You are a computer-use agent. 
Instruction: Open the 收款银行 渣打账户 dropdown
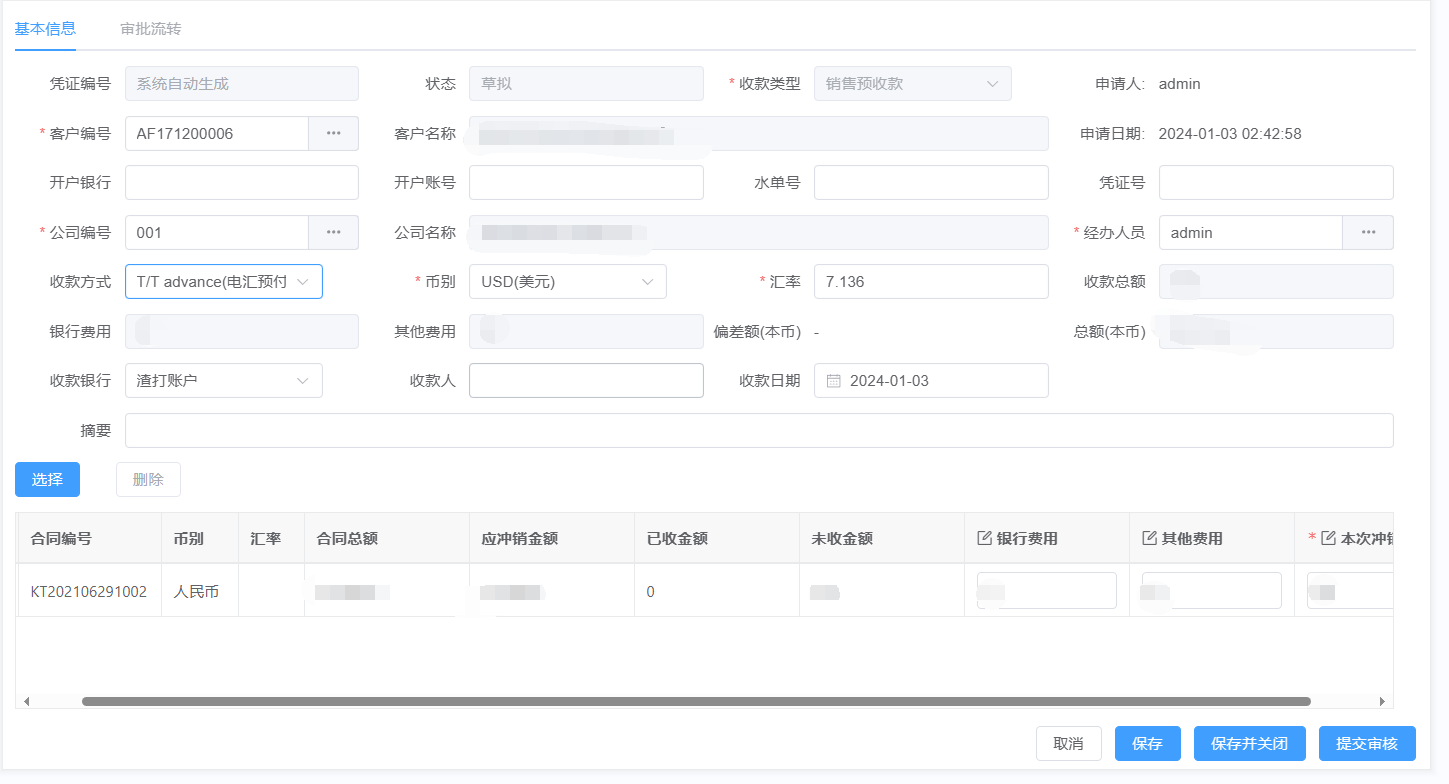coord(224,381)
